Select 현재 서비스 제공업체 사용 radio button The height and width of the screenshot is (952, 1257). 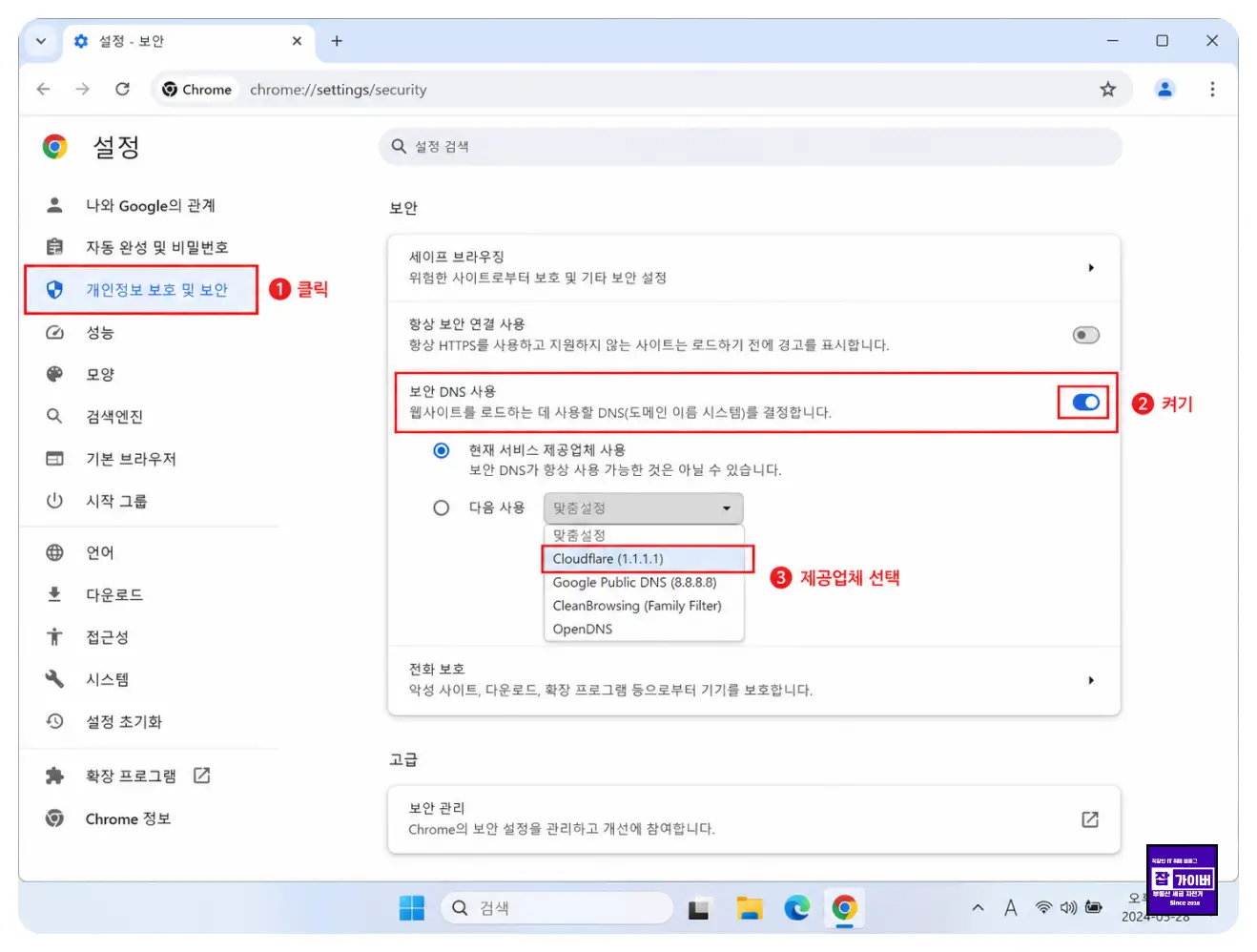click(441, 450)
